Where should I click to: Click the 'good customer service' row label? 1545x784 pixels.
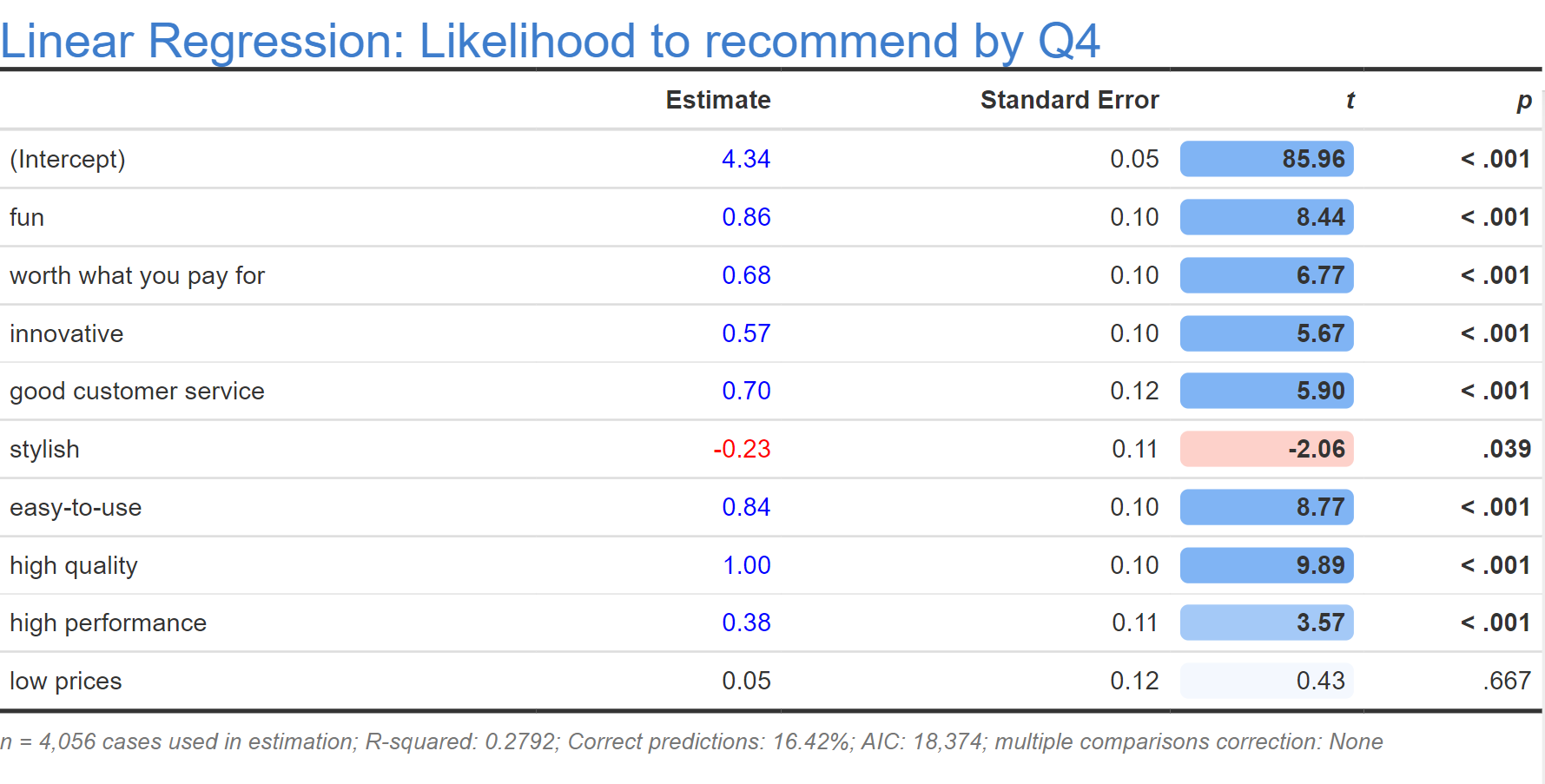(137, 391)
